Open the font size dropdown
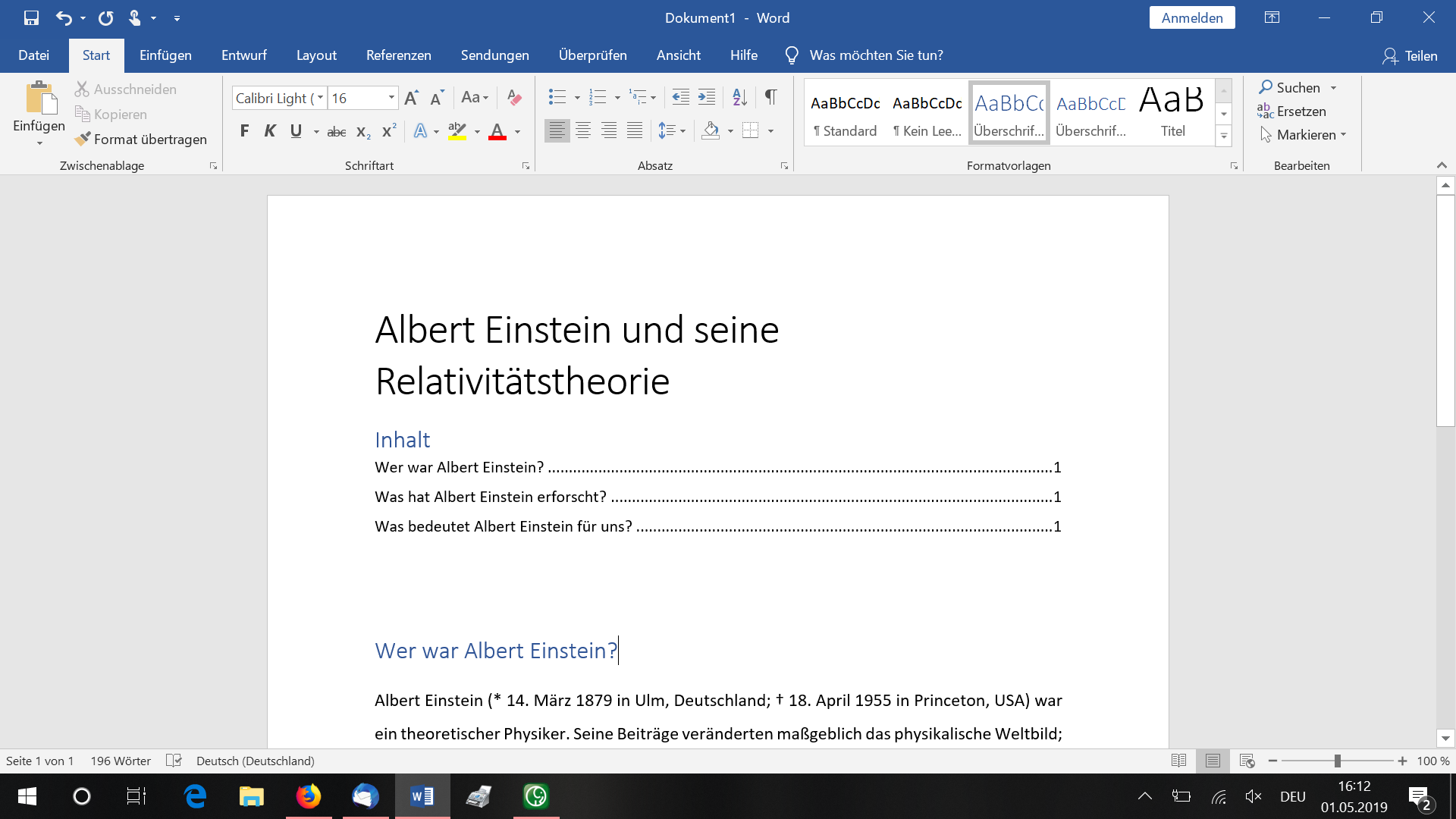Image resolution: width=1456 pixels, height=819 pixels. (x=391, y=98)
